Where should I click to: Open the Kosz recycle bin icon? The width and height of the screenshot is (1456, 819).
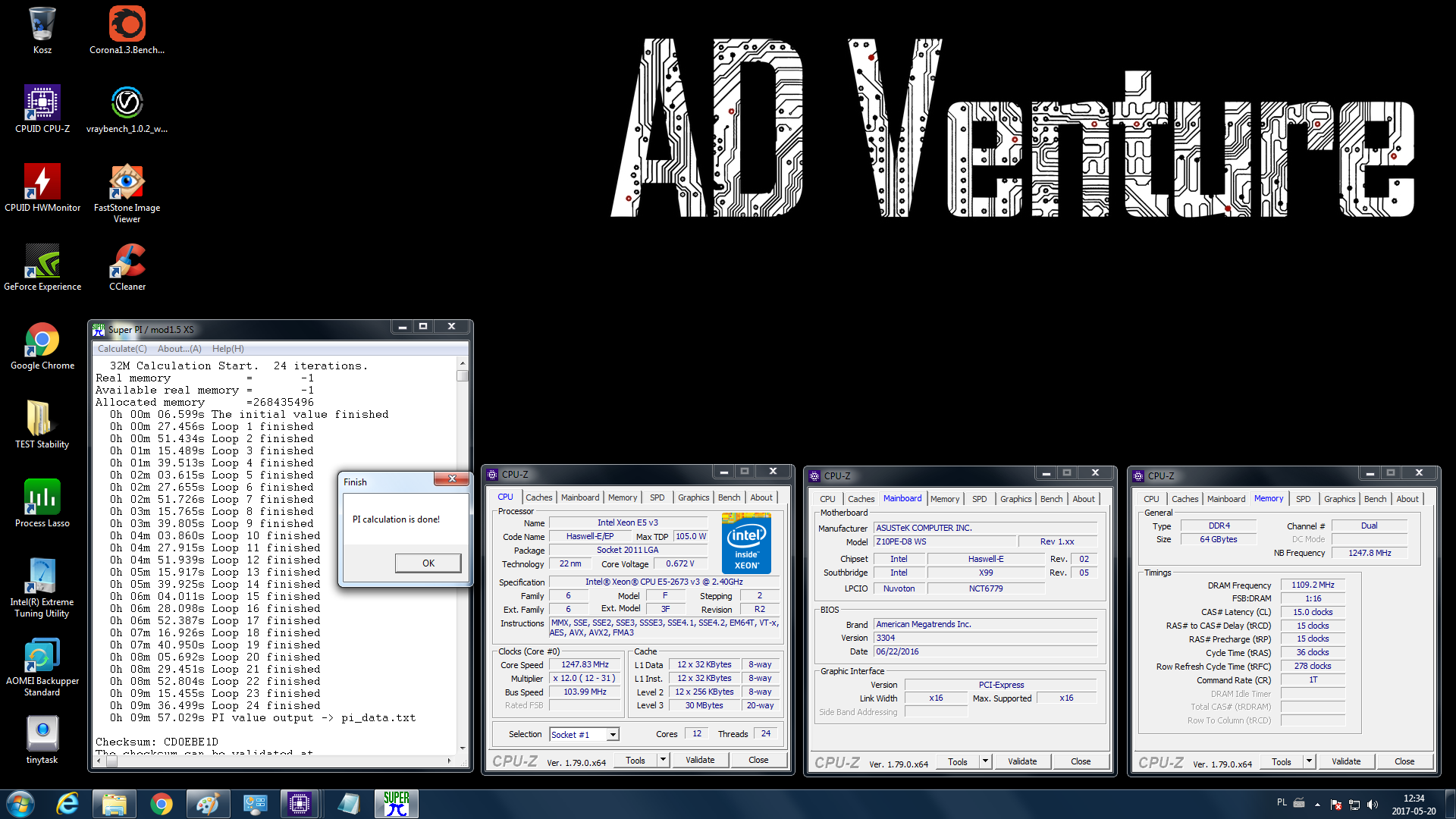click(x=42, y=30)
